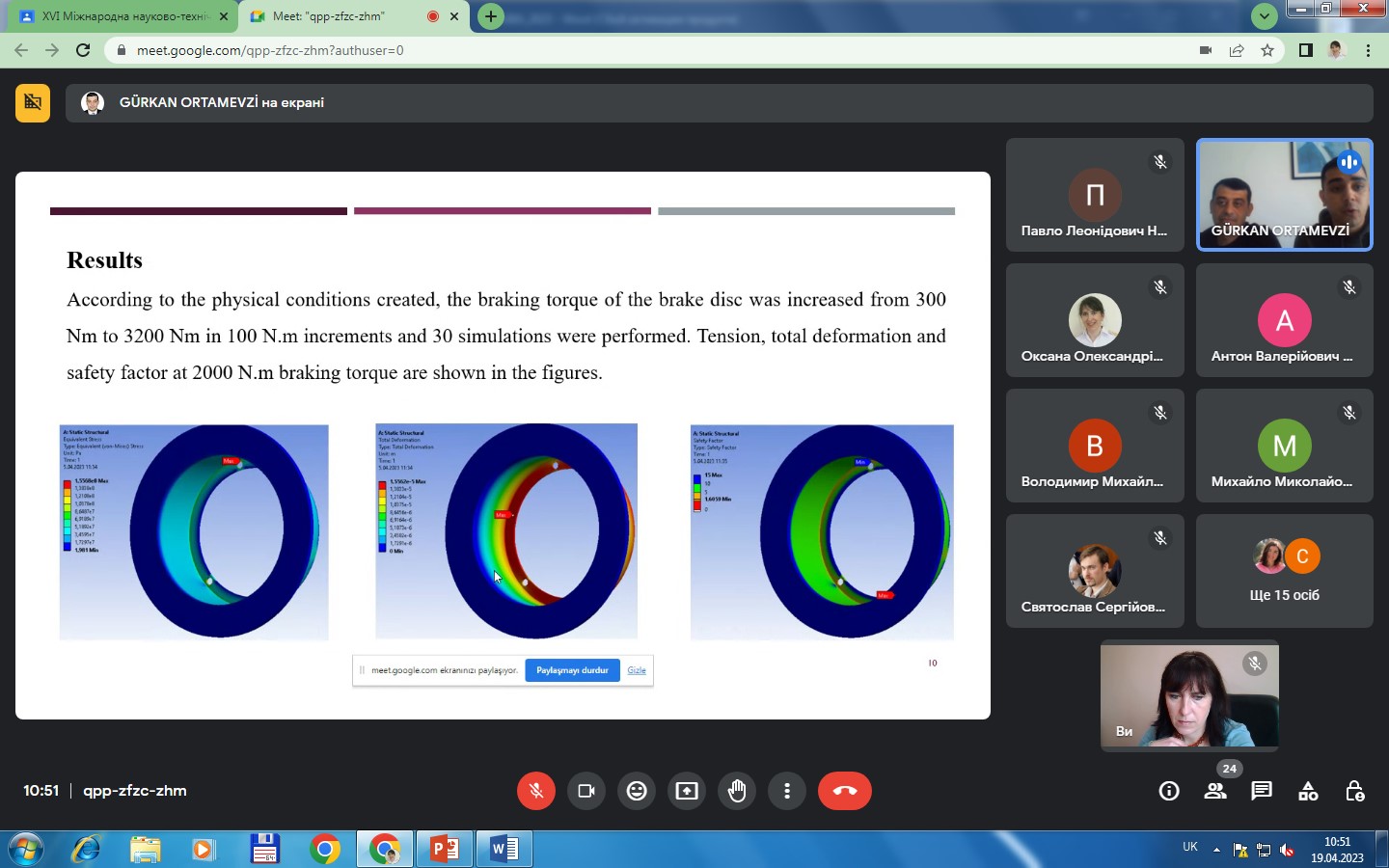Open Chrome's three-dot browser menu
Screen dimensions: 1389x868
pyautogui.click(x=1368, y=50)
